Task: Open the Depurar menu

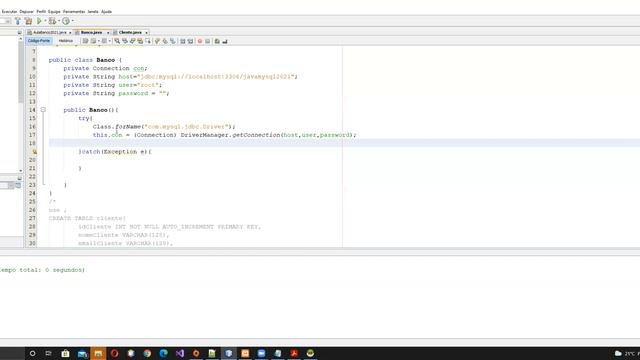Action: [x=27, y=11]
